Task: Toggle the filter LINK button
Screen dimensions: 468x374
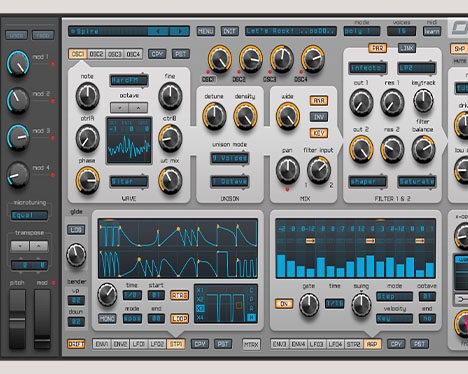Action: click(407, 48)
